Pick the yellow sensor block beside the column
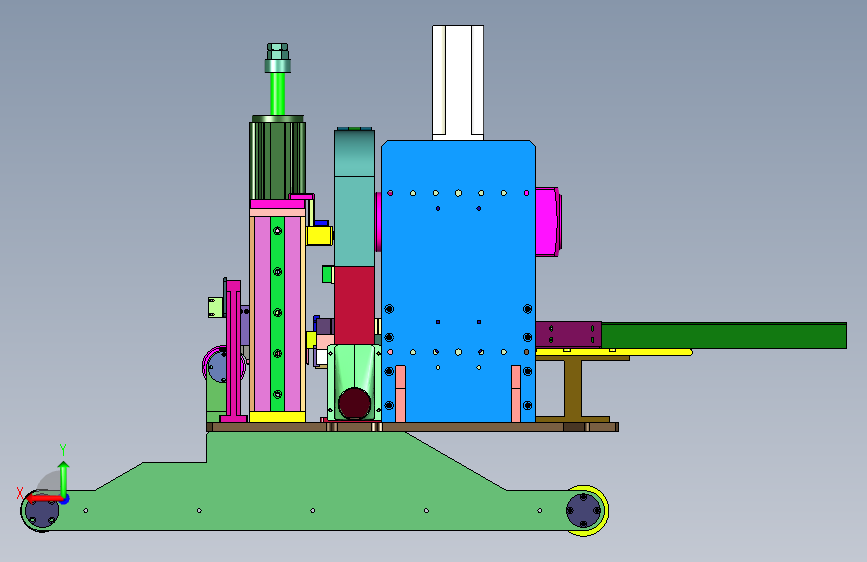Screen dimensions: 867x562 [319, 236]
